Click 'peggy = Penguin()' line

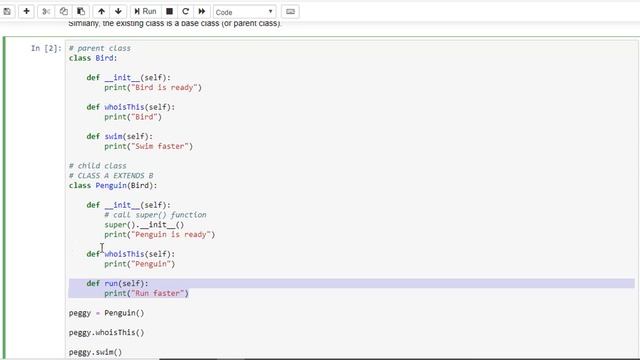107,313
